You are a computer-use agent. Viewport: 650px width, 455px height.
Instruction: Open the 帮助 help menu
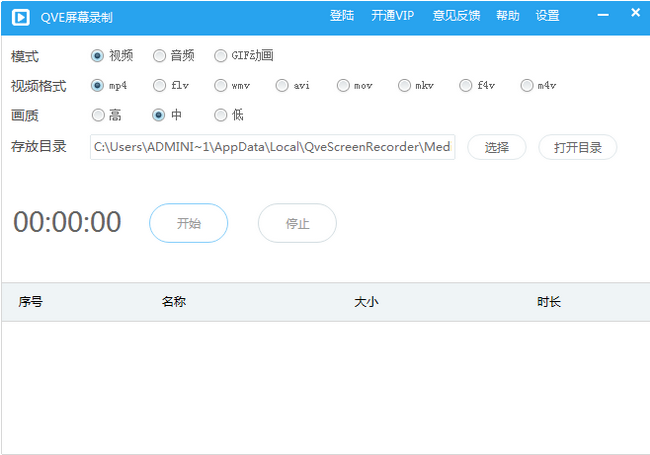[507, 16]
